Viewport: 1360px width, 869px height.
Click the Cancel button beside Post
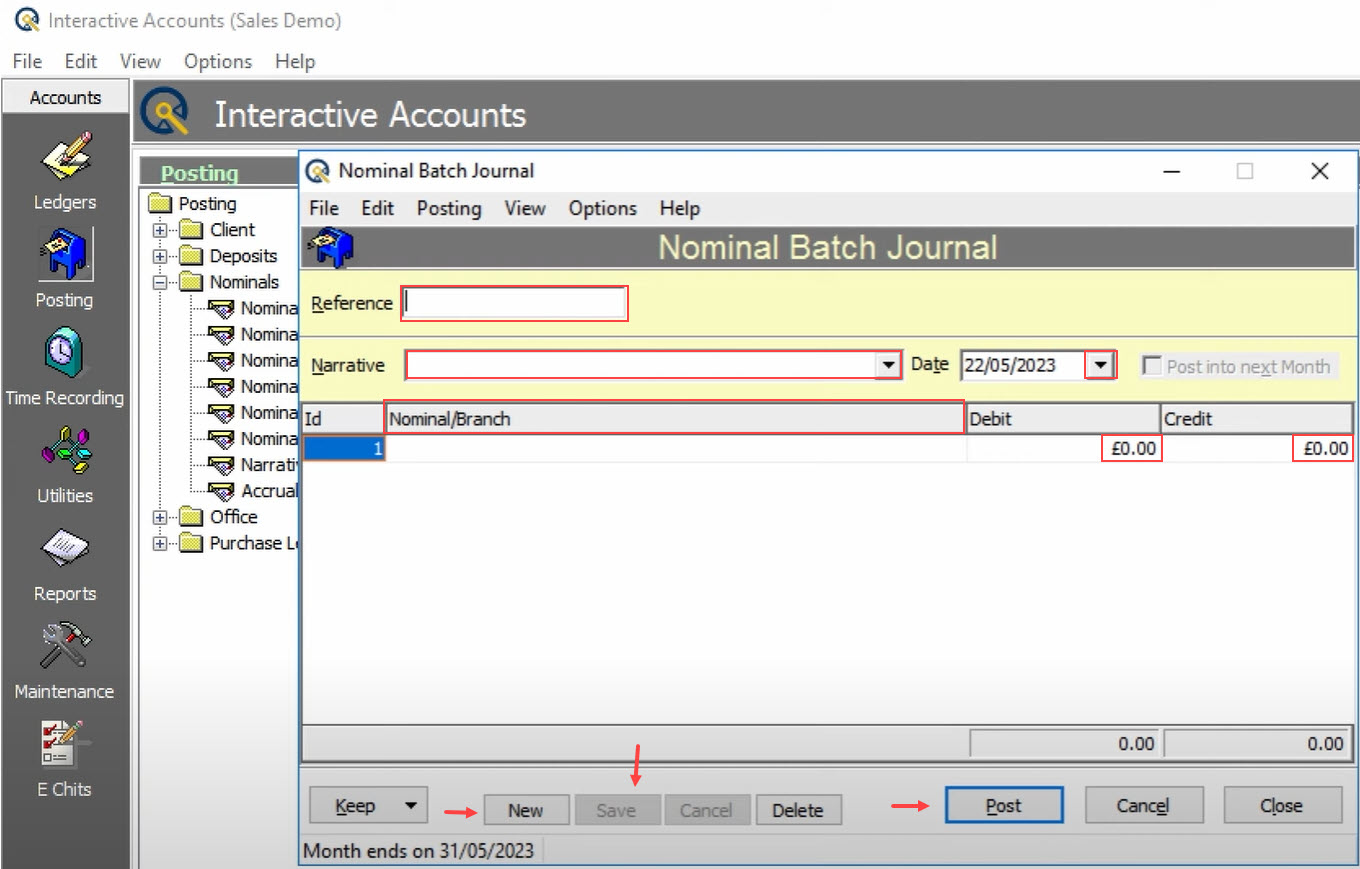[1143, 806]
